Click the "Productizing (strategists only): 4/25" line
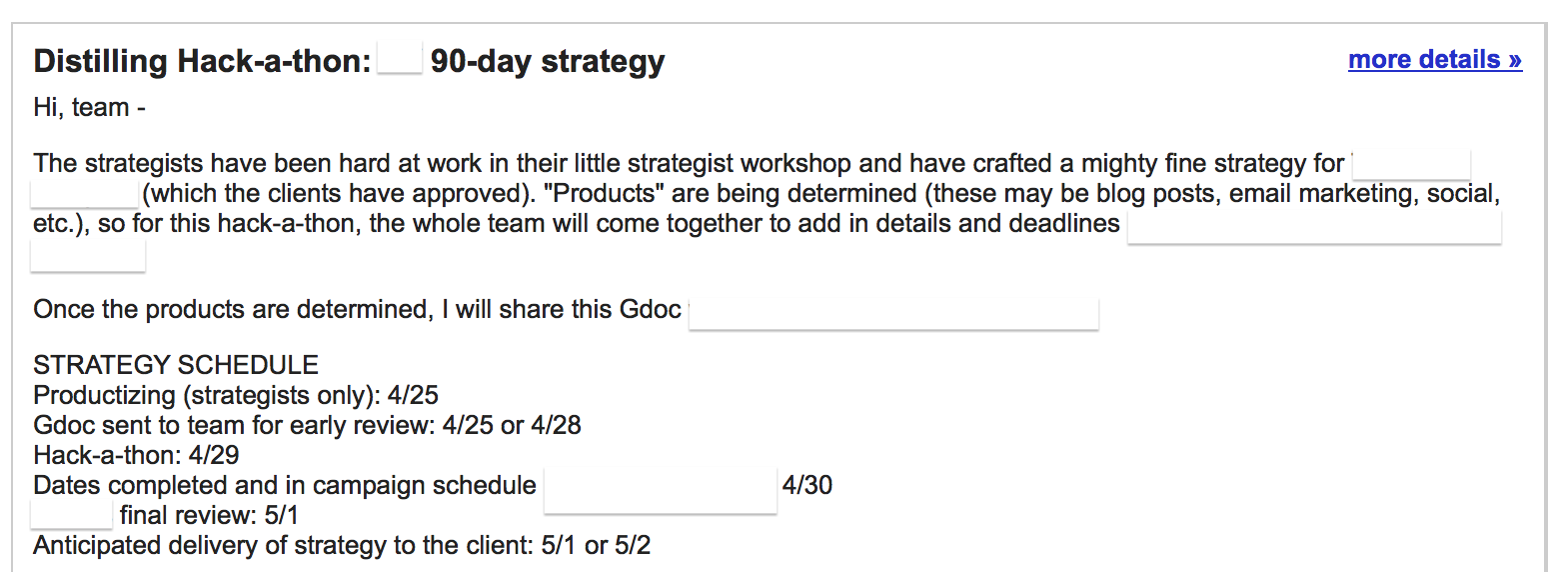 point(236,395)
